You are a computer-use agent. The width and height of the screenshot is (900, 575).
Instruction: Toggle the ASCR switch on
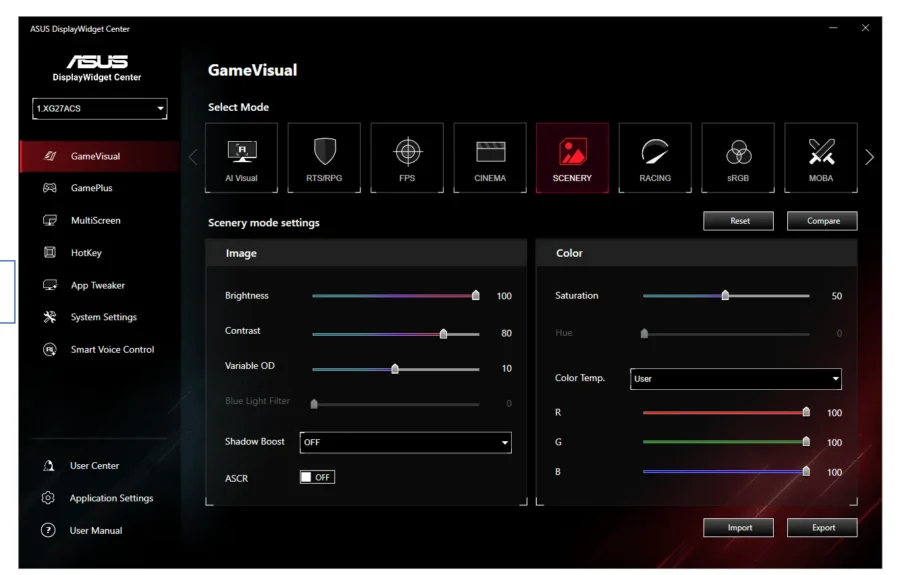coord(317,477)
